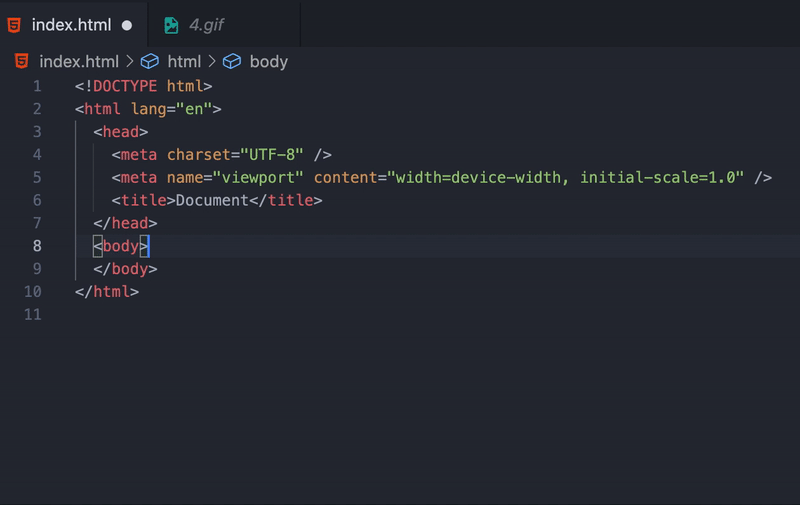Click the cube icon beside body breadcrumb
The height and width of the screenshot is (505, 800).
232,62
